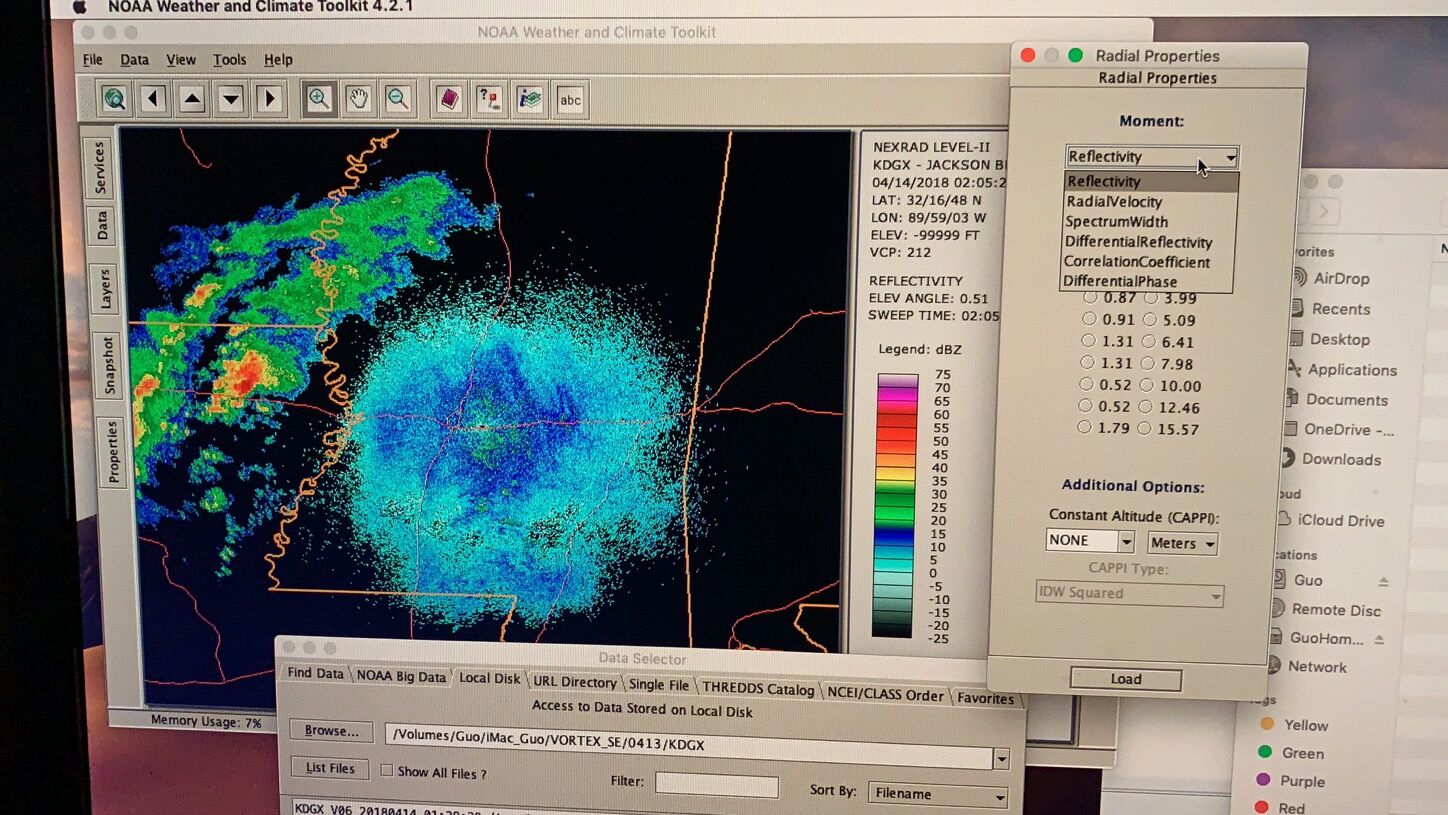Image resolution: width=1448 pixels, height=815 pixels.
Task: Eject the Guo volume in Finder
Action: (x=1383, y=581)
